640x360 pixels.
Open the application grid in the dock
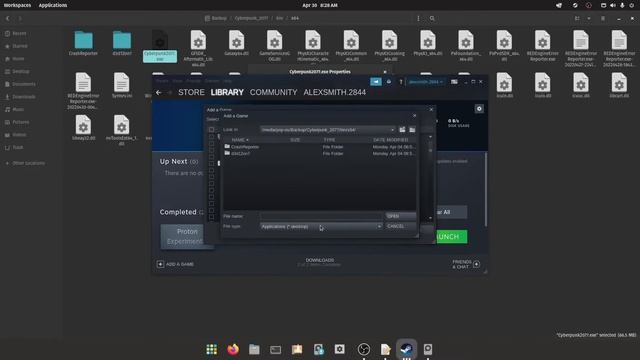(x=211, y=349)
